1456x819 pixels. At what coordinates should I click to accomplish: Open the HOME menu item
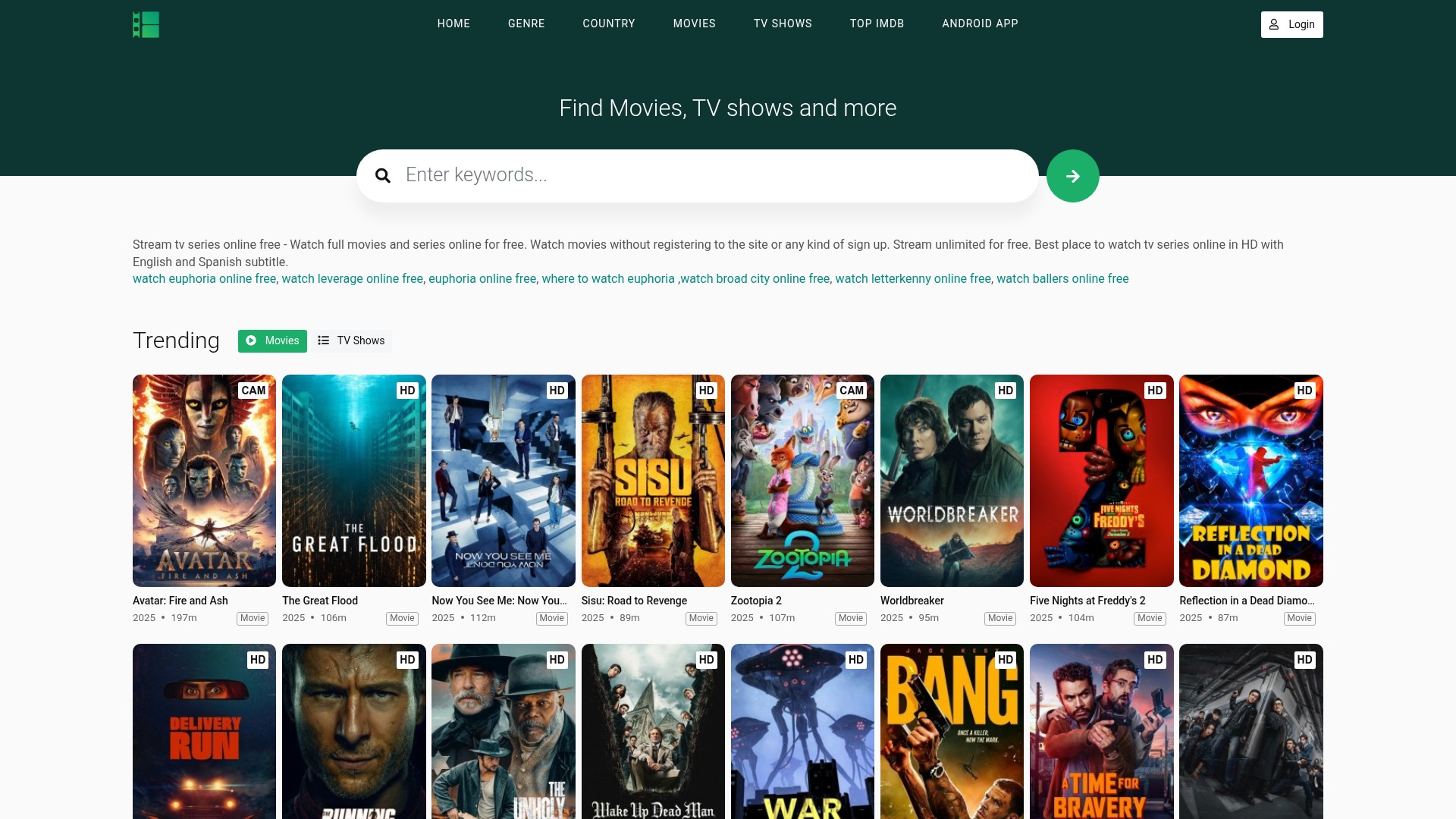(453, 24)
